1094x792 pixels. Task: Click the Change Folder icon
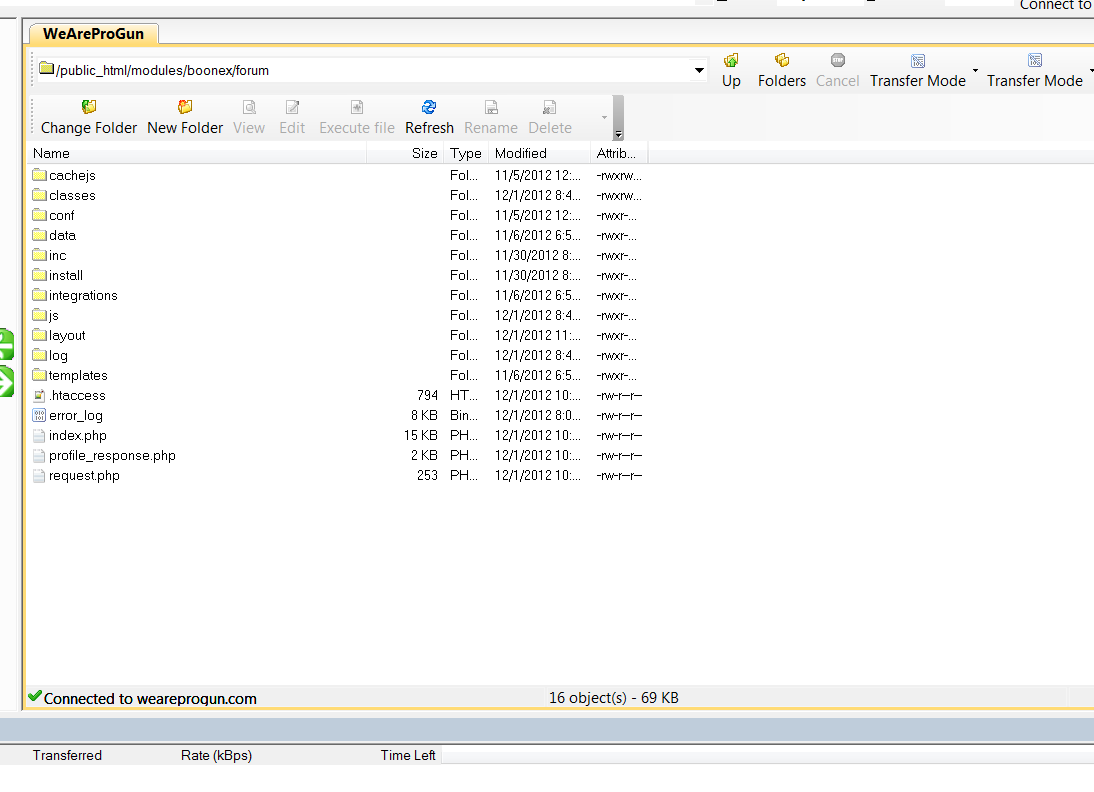coord(89,108)
